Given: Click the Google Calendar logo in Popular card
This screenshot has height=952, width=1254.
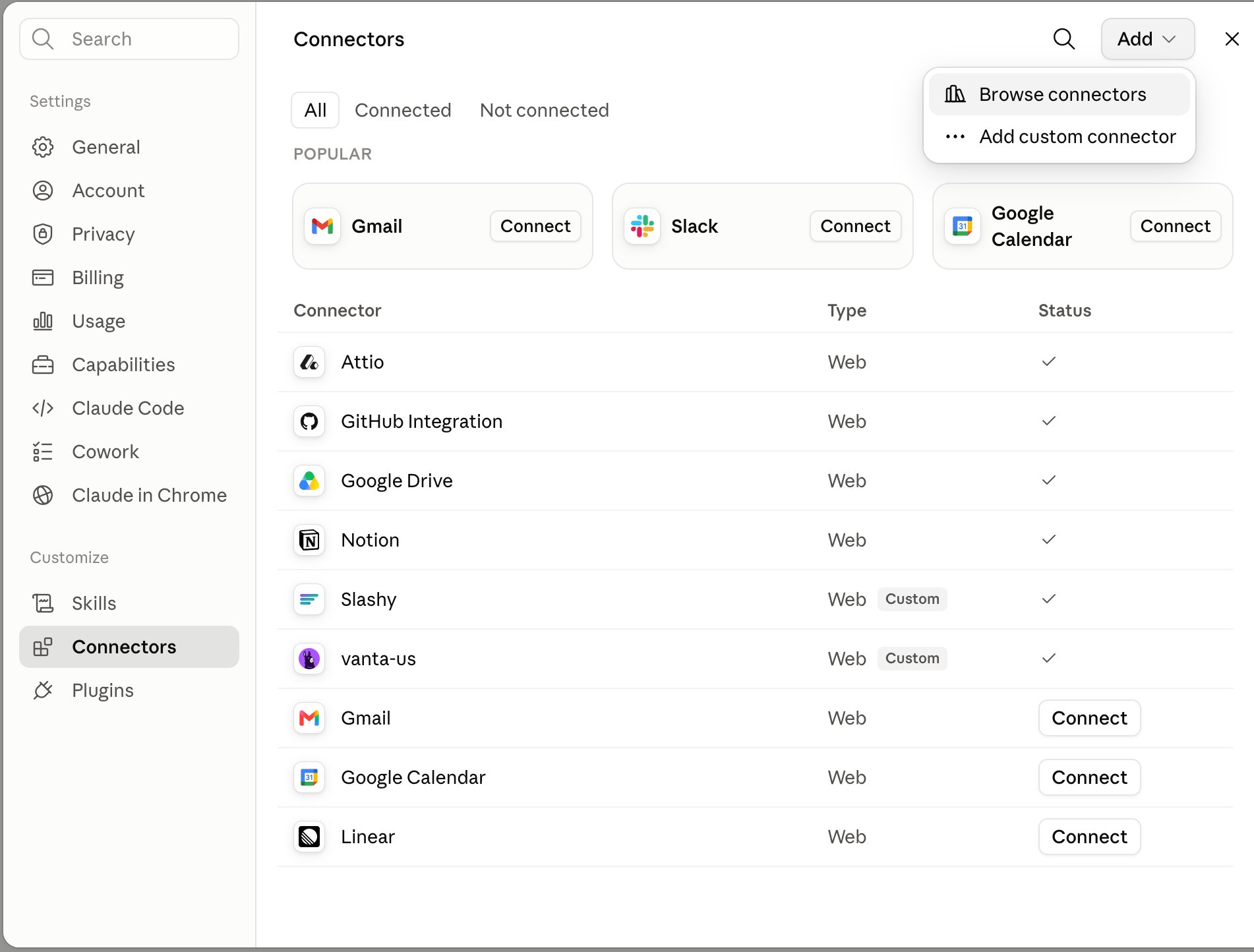Looking at the screenshot, I should pos(963,226).
